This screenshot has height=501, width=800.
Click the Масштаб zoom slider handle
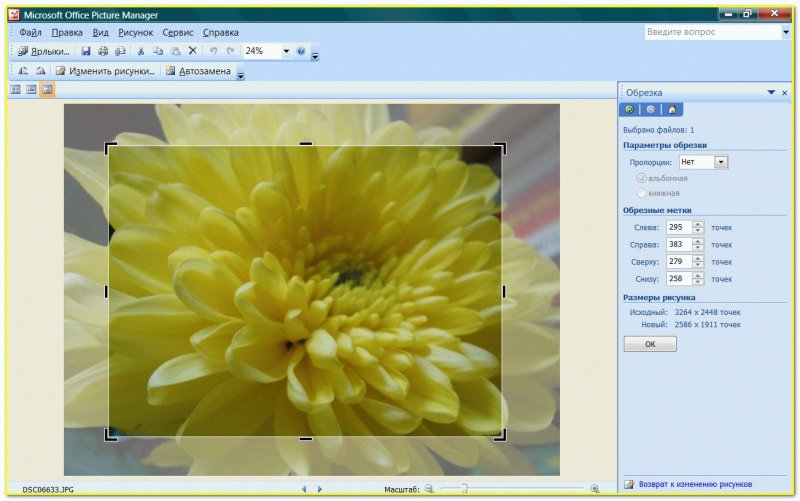pos(464,489)
